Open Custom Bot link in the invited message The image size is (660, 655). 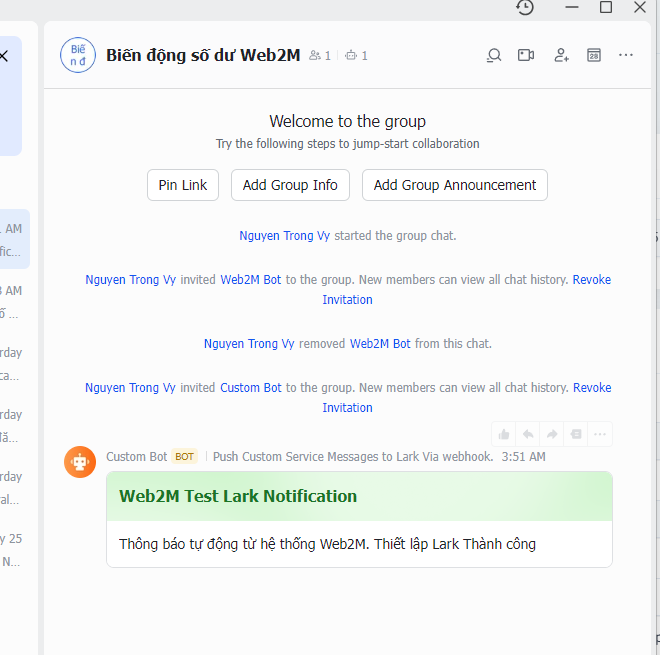[251, 388]
